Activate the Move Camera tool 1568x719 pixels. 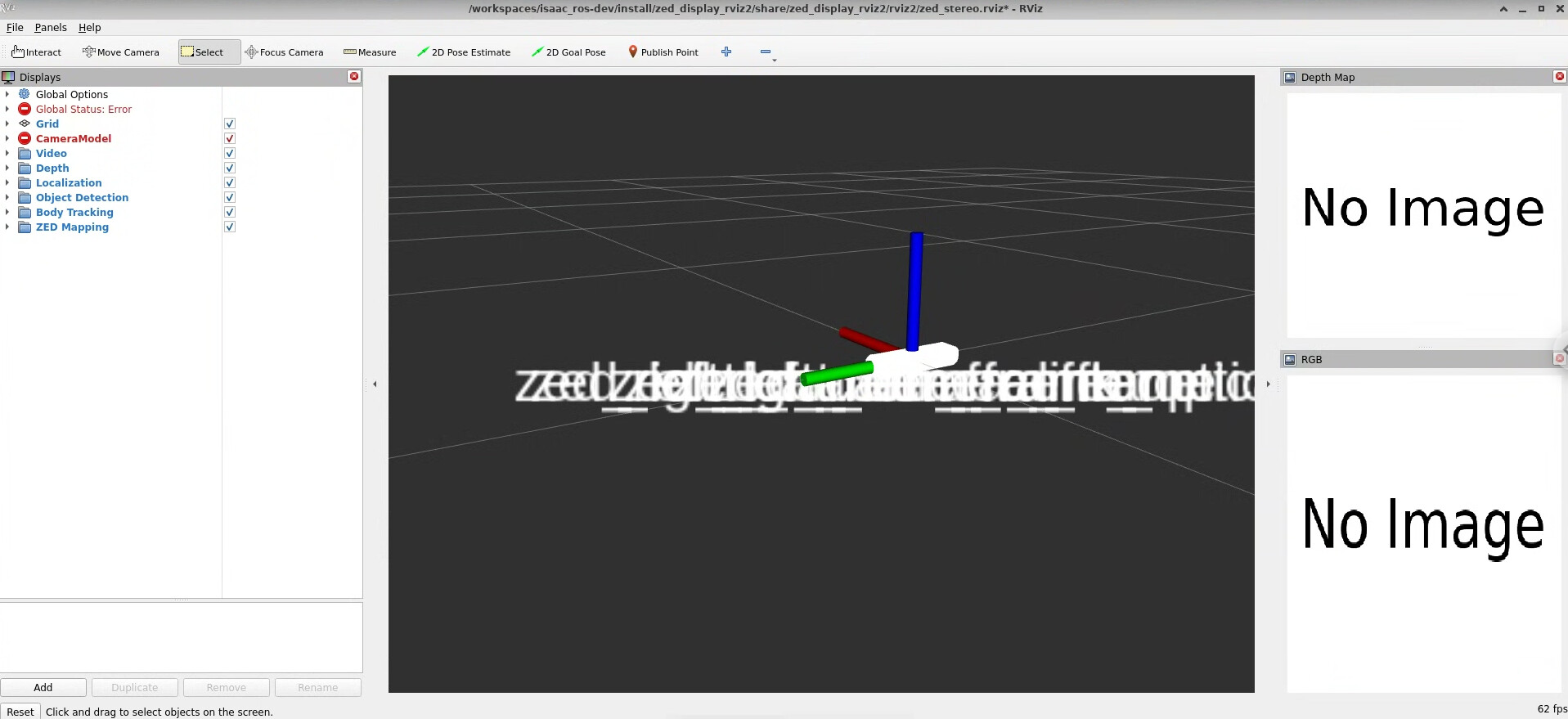tap(121, 52)
